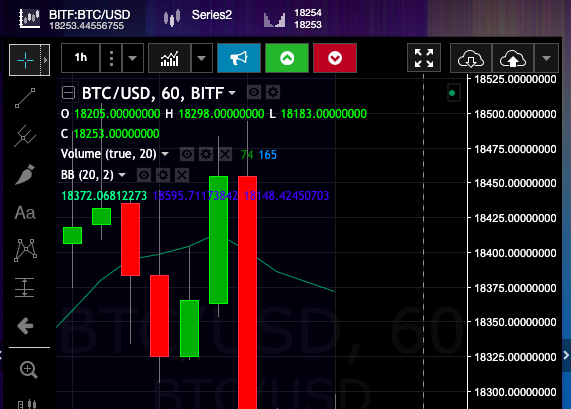Open the indicators chart button

170,58
